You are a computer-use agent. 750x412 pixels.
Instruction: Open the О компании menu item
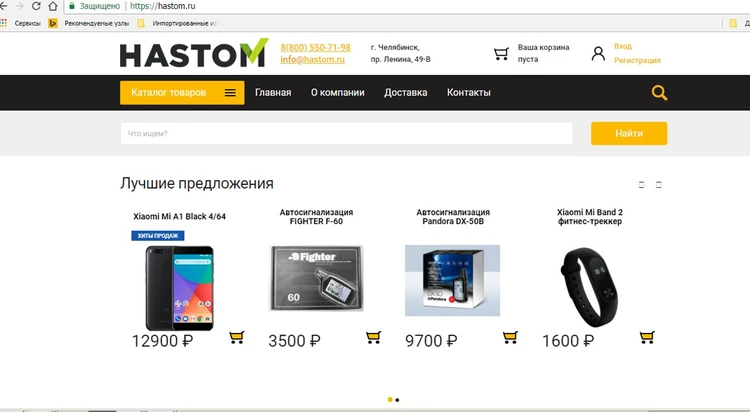338,92
